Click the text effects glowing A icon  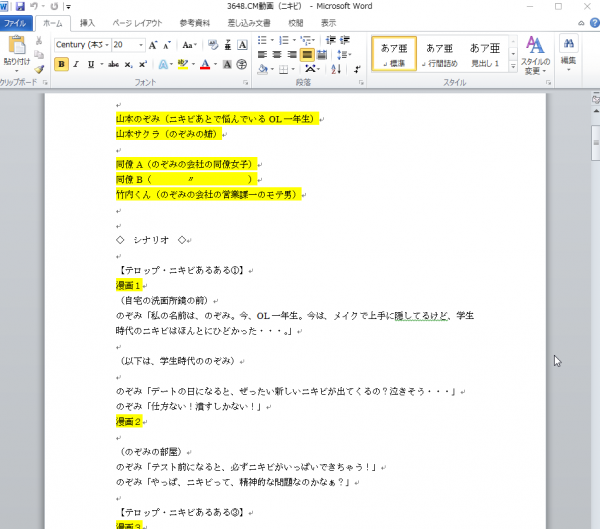coord(163,64)
